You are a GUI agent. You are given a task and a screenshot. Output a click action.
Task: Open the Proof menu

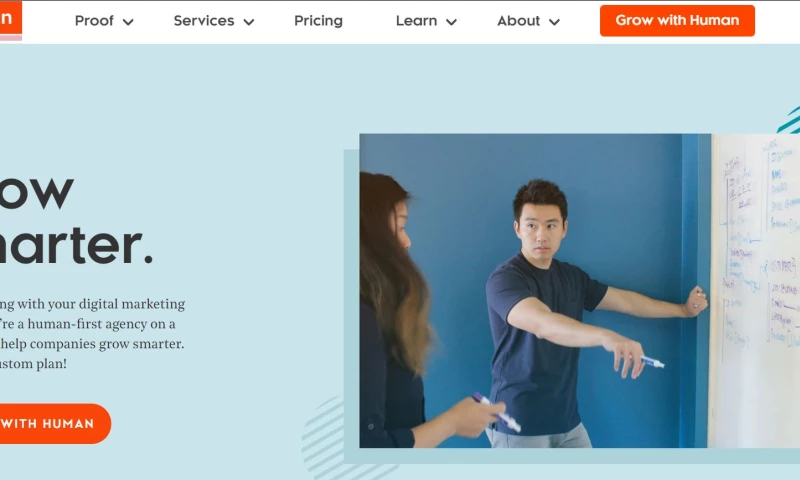(x=94, y=21)
